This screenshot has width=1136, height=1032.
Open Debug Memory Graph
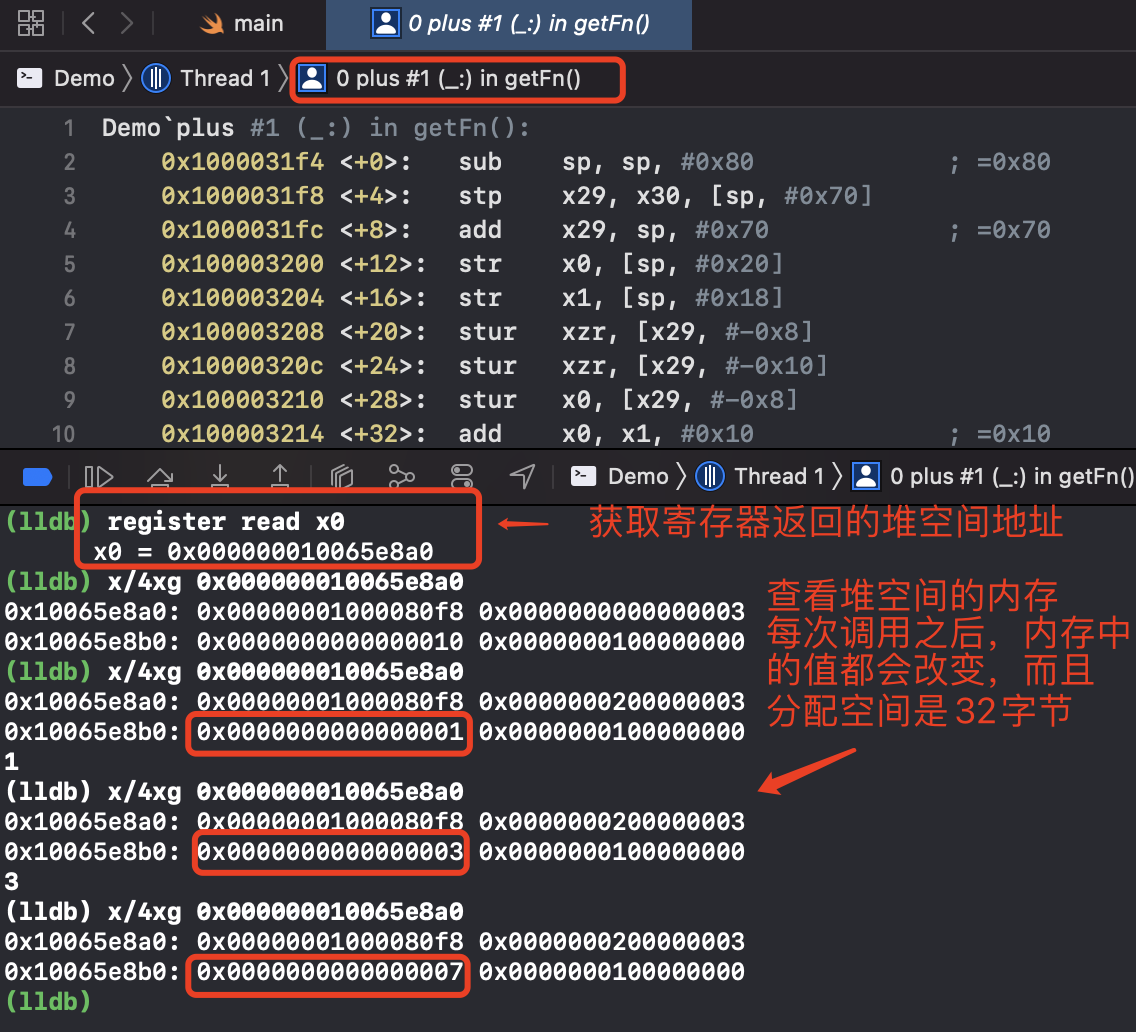tap(402, 477)
